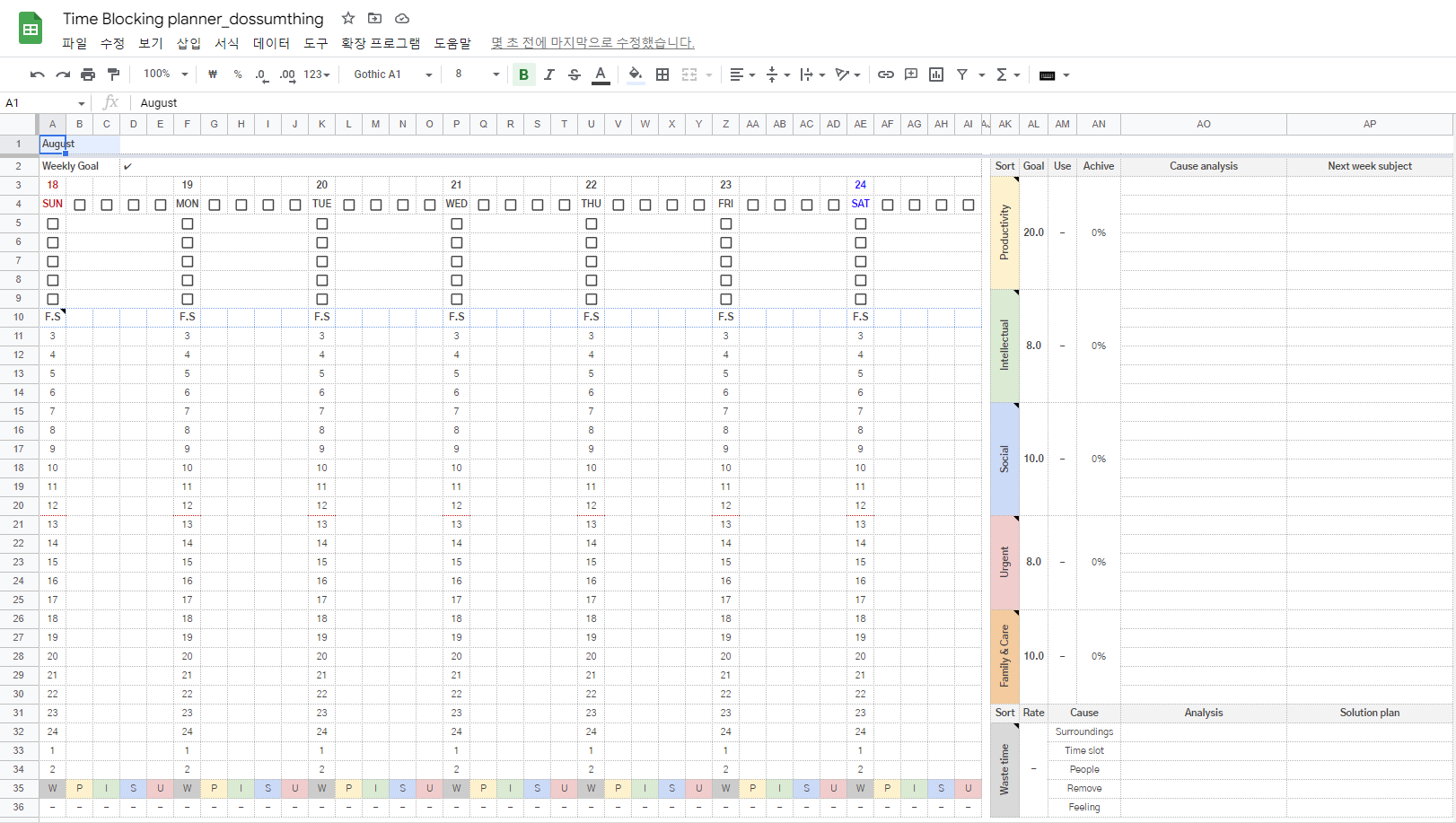Click the Redo arrow icon
Image resolution: width=1456 pixels, height=823 pixels.
[x=63, y=74]
